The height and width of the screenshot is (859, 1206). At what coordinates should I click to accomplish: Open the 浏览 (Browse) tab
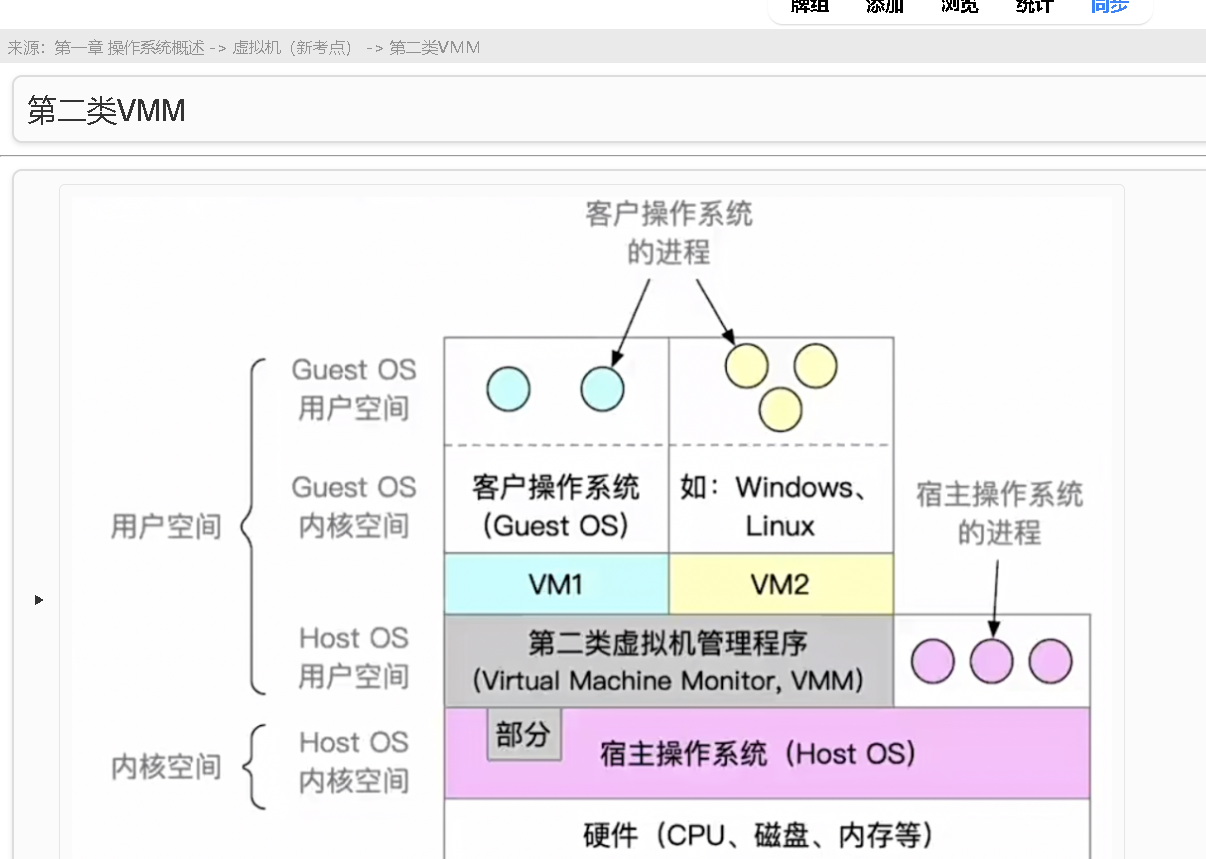959,6
